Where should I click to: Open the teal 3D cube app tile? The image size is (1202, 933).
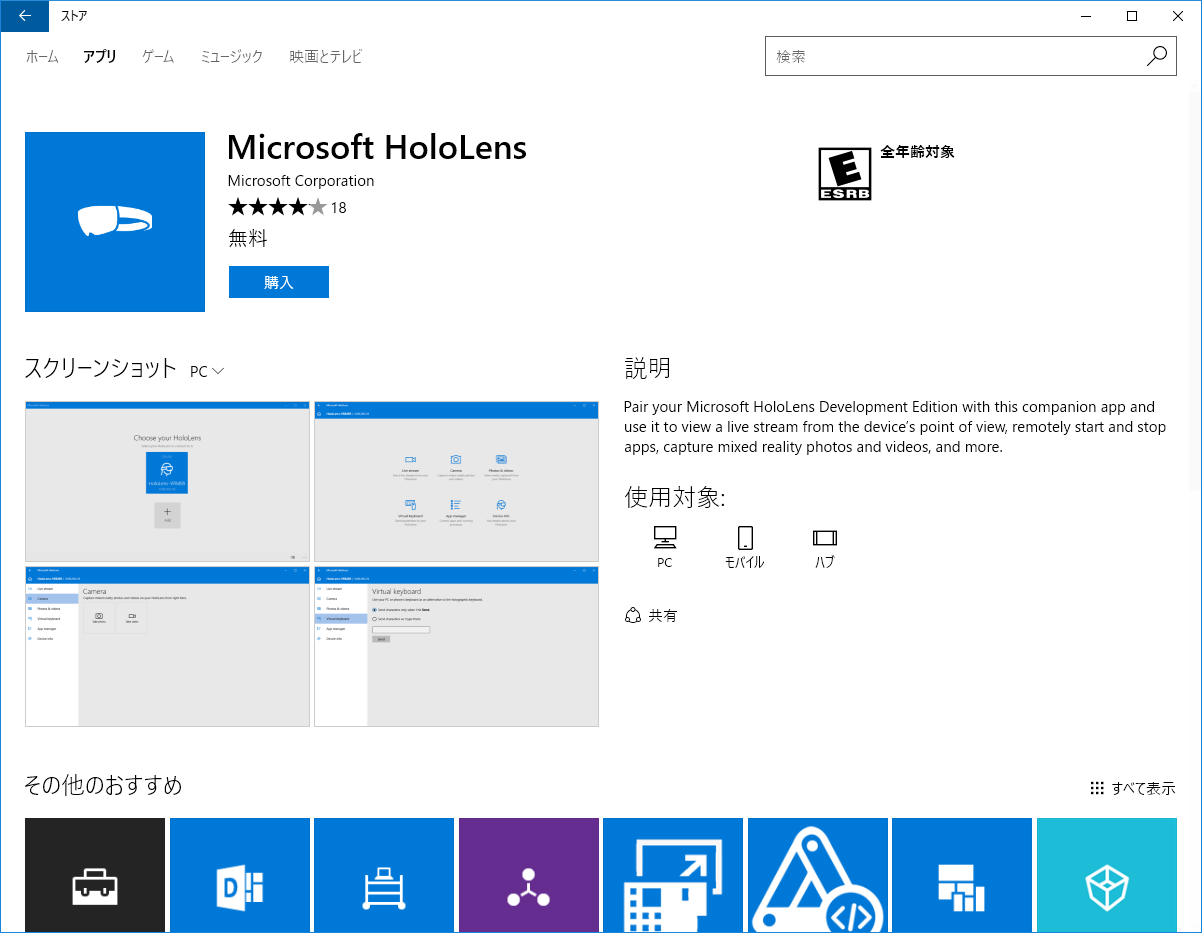(x=1107, y=875)
